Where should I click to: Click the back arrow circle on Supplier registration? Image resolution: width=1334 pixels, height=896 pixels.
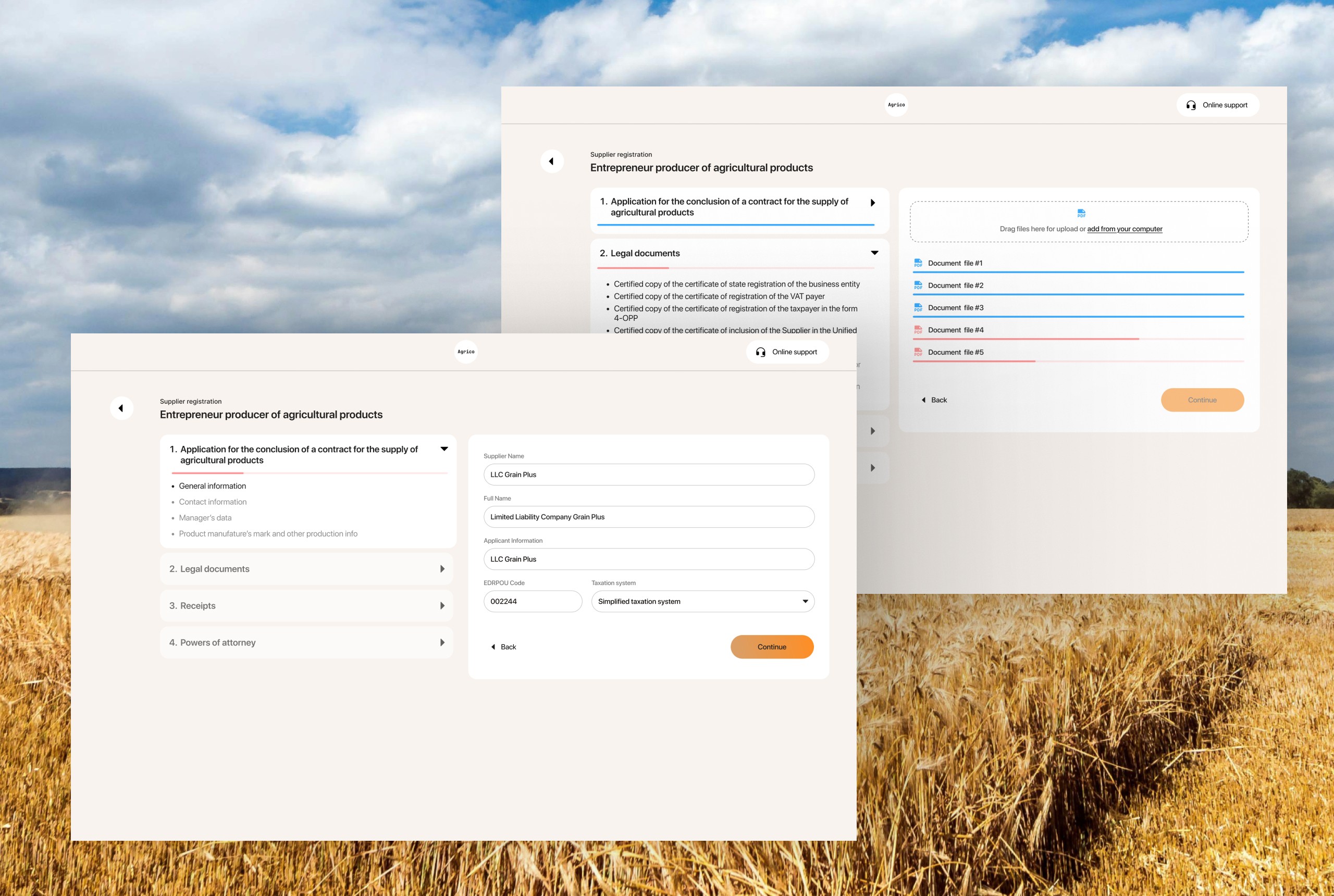tap(122, 408)
